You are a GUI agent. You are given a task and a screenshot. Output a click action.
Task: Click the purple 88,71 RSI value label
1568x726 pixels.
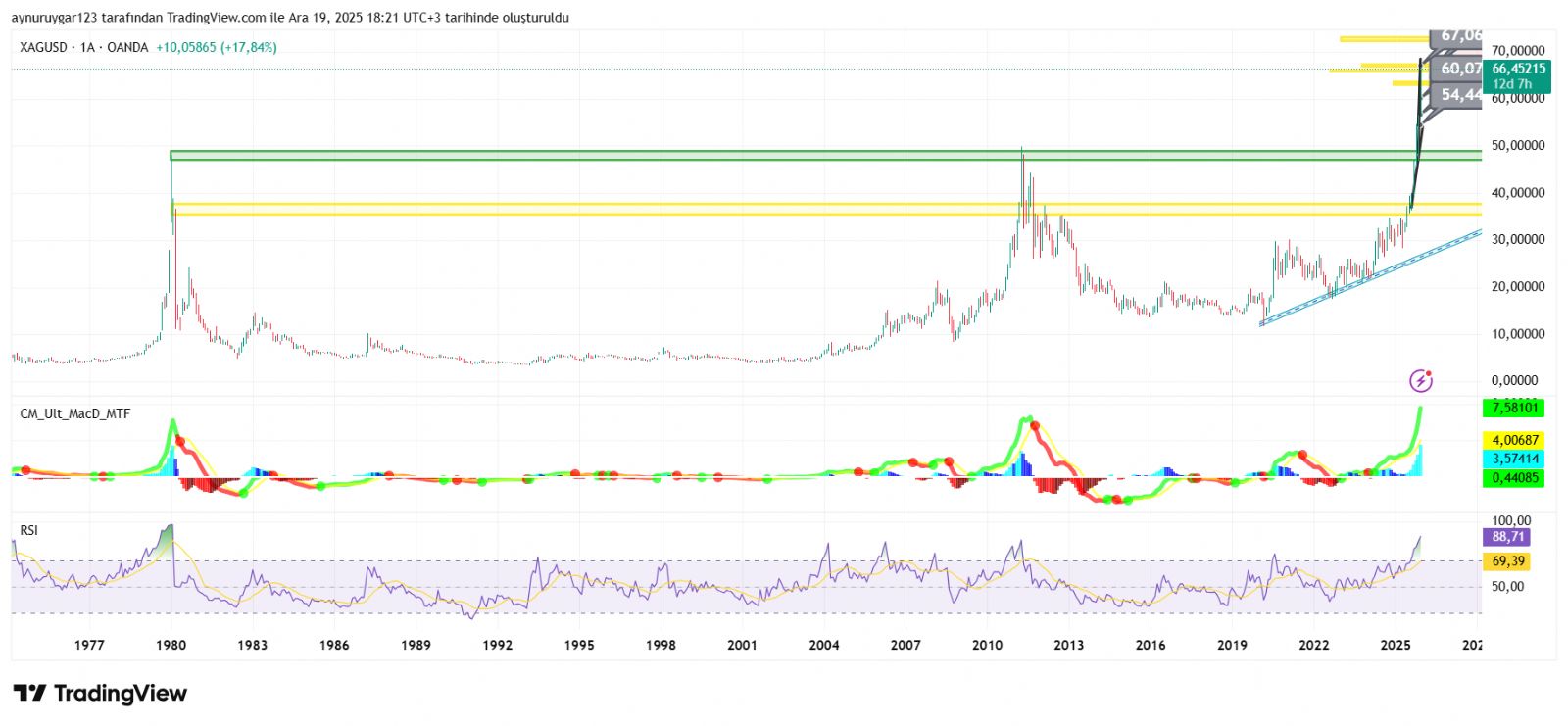click(x=1507, y=537)
